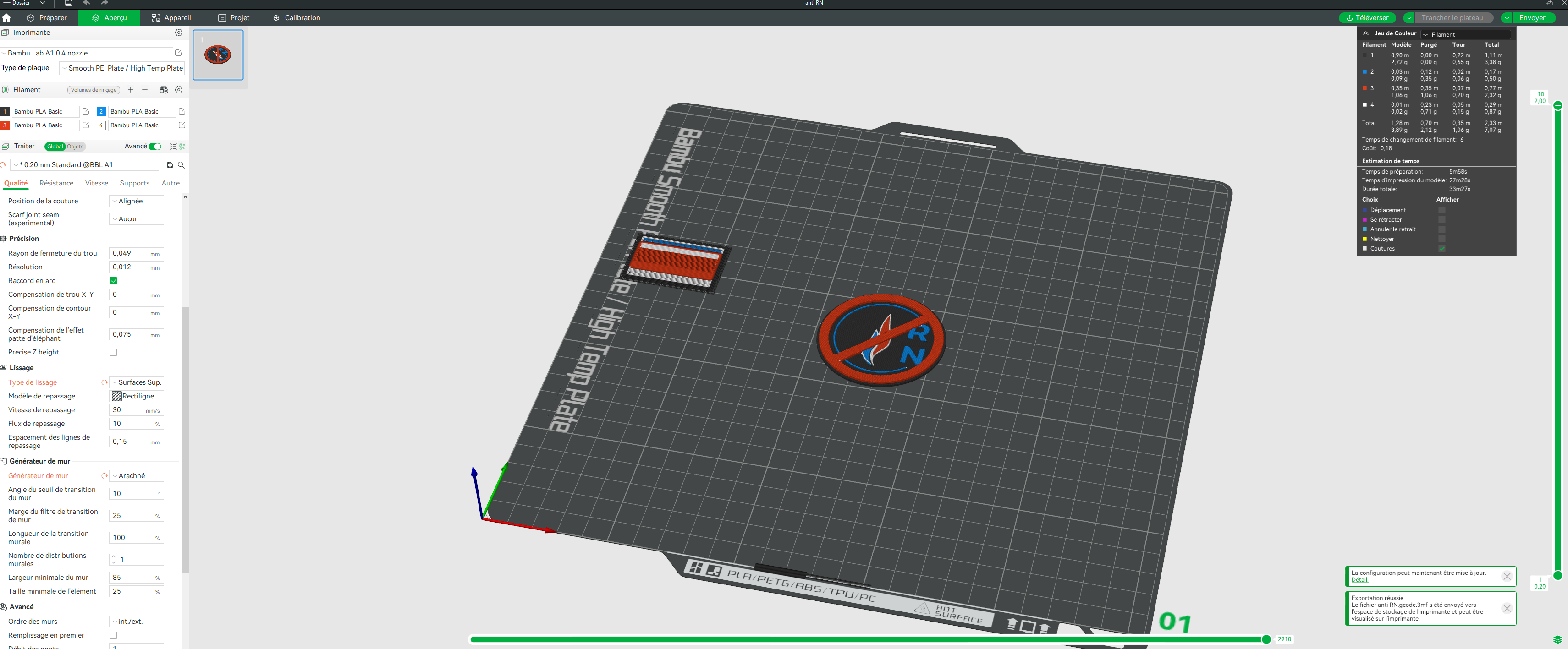Save the 0.20mm Standard process preset

click(170, 165)
